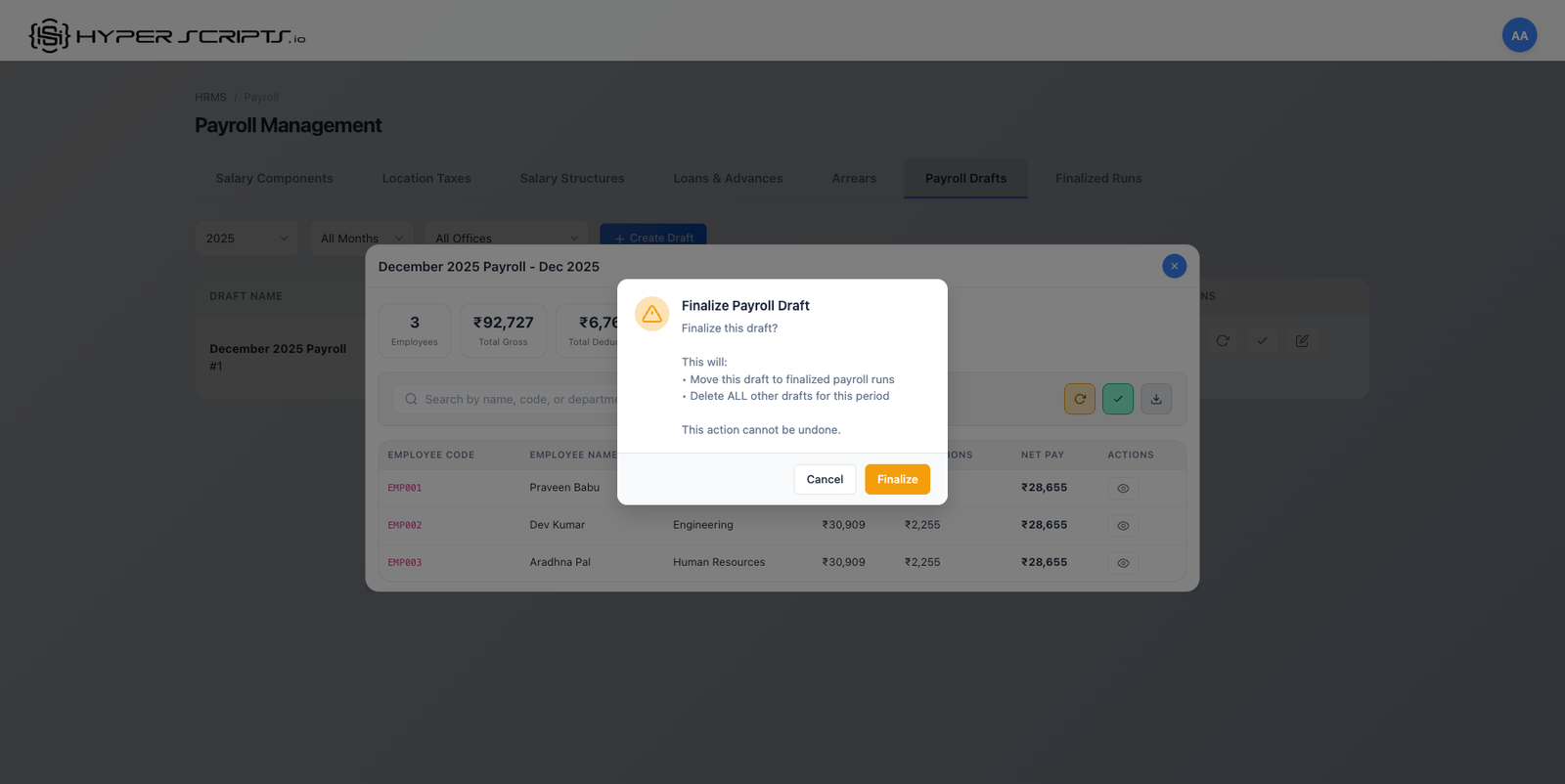1565x784 pixels.
Task: Click the orange Finalize button
Action: (897, 479)
